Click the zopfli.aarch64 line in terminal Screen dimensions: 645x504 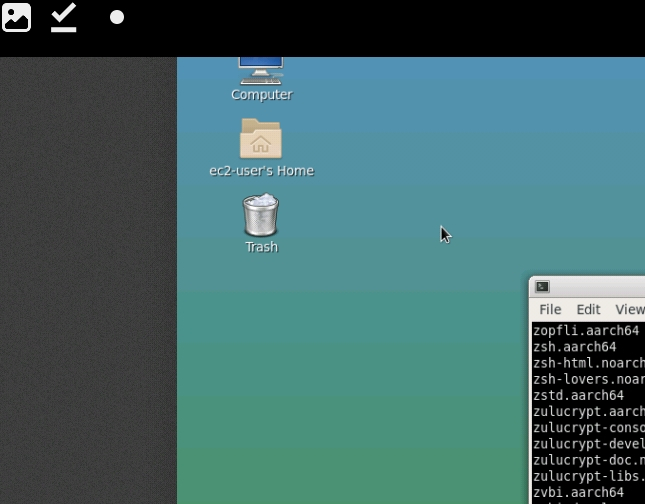pyautogui.click(x=586, y=331)
